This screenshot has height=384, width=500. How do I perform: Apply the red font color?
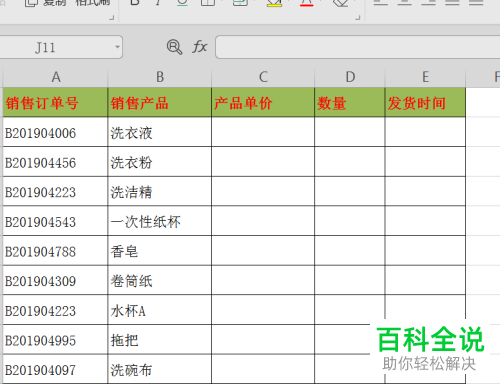(x=307, y=3)
